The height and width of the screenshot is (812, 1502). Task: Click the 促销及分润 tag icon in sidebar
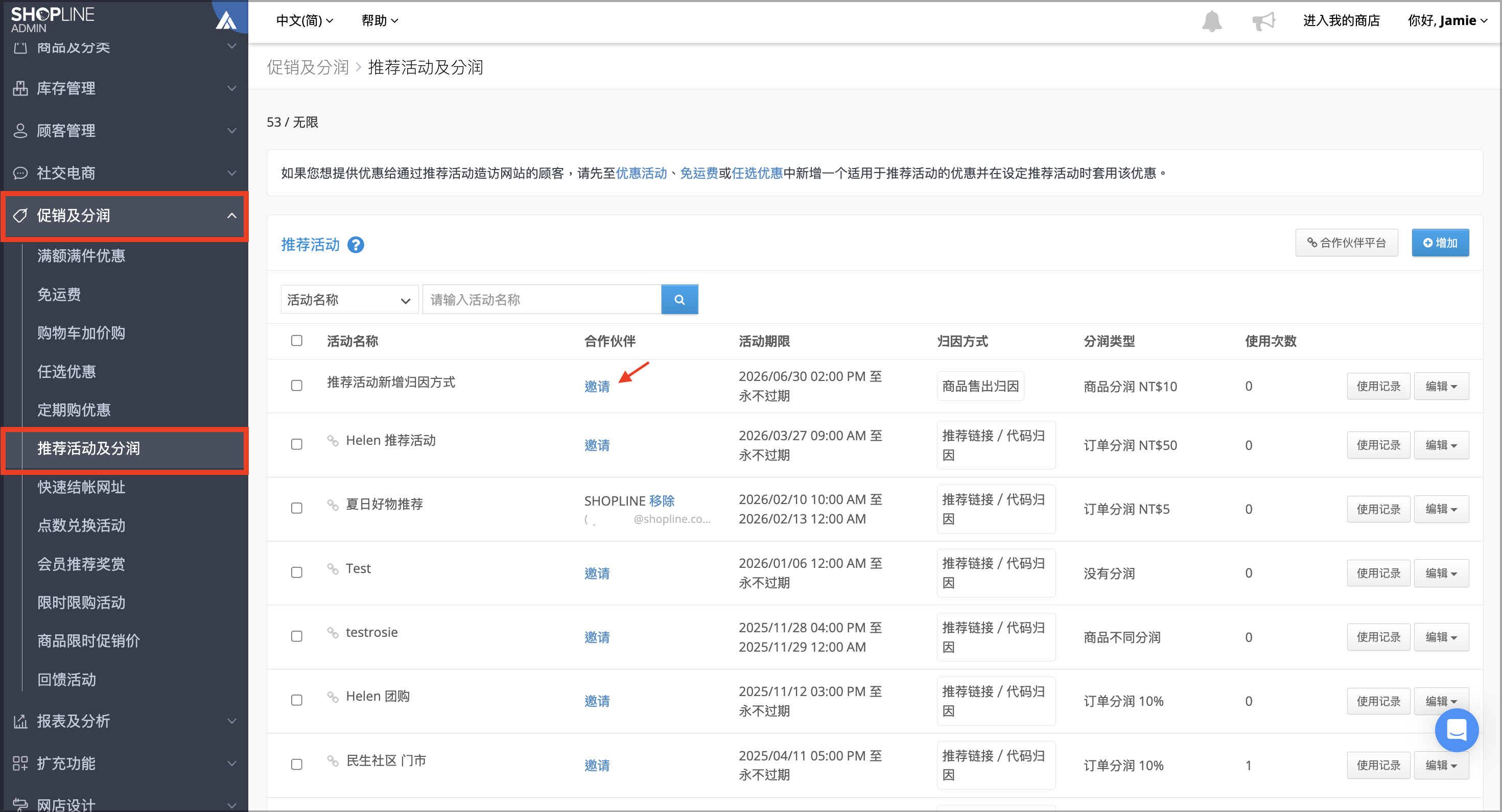tap(20, 216)
